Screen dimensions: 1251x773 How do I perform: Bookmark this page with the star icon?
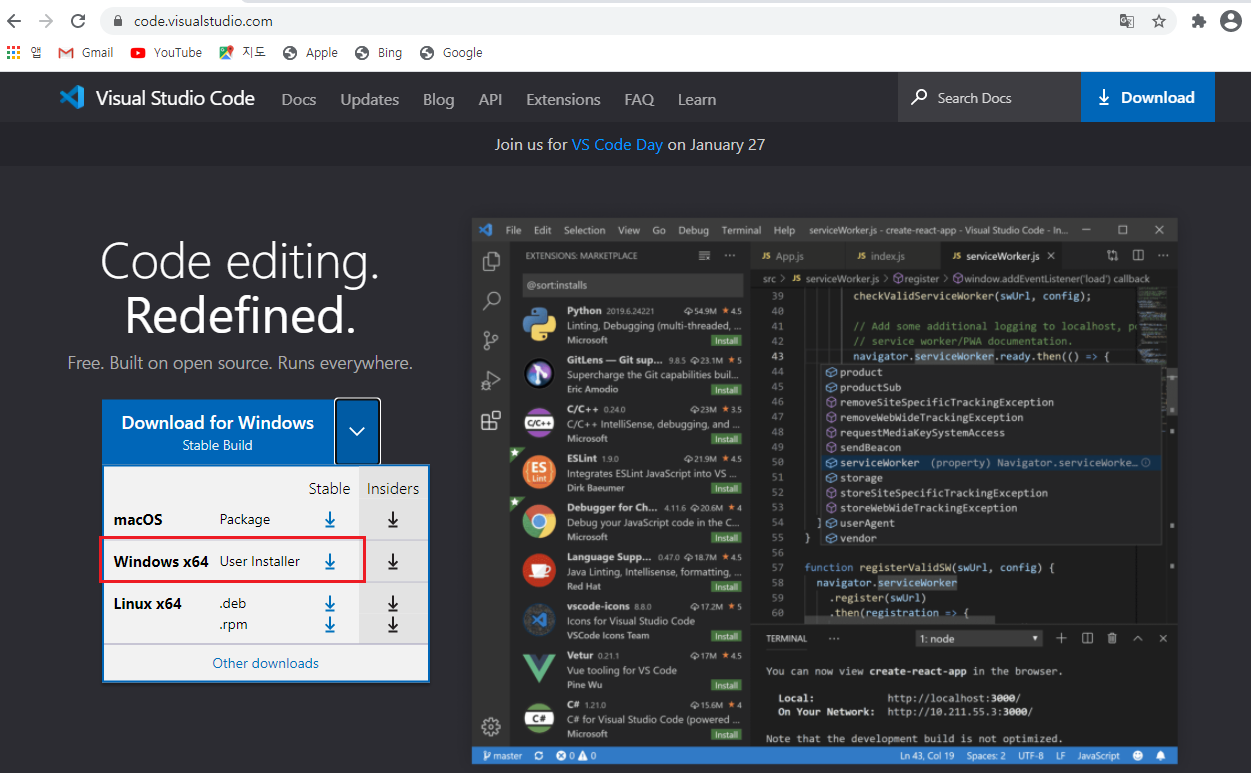(1159, 21)
